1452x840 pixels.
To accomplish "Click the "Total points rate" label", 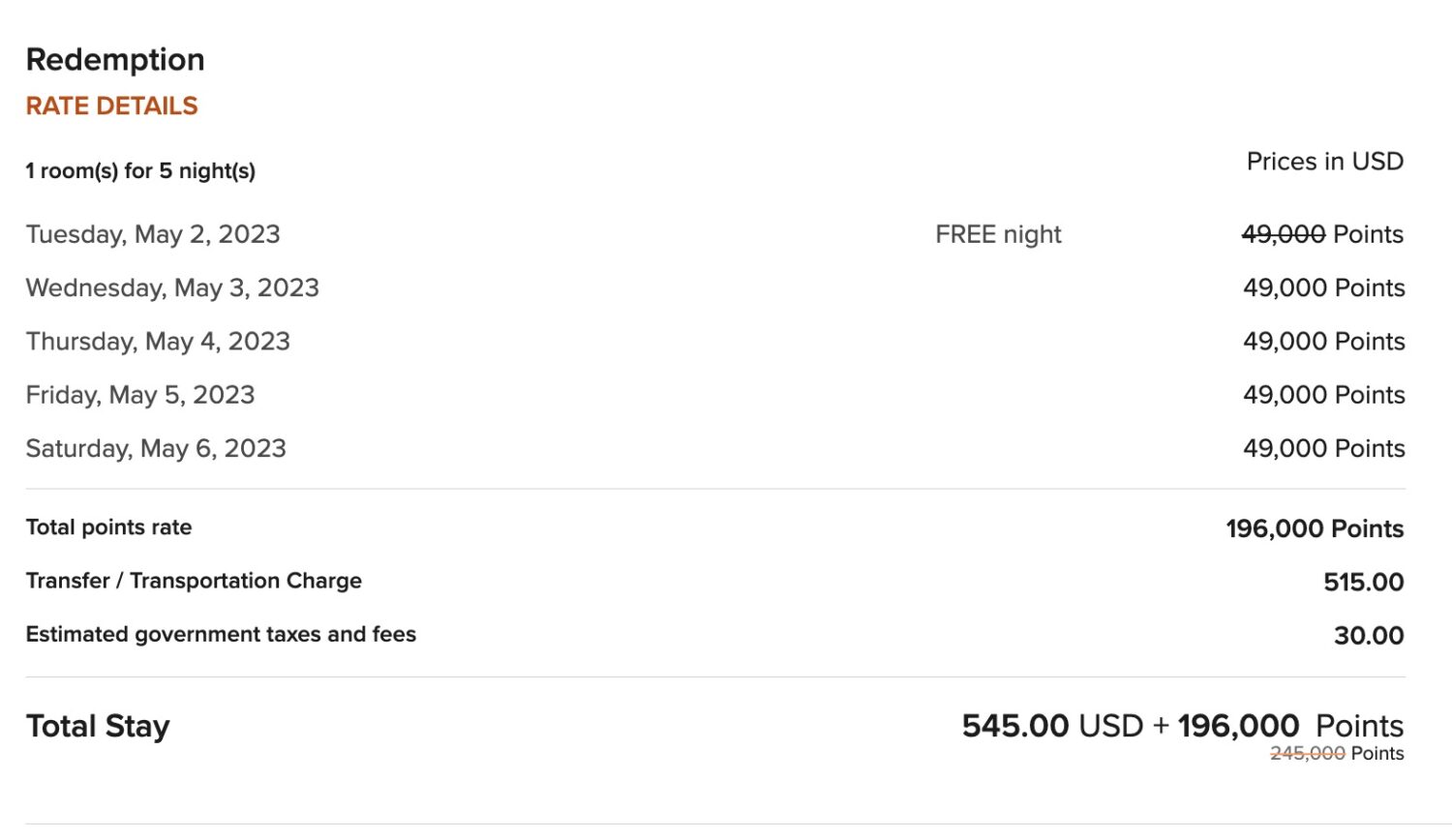I will [x=108, y=527].
